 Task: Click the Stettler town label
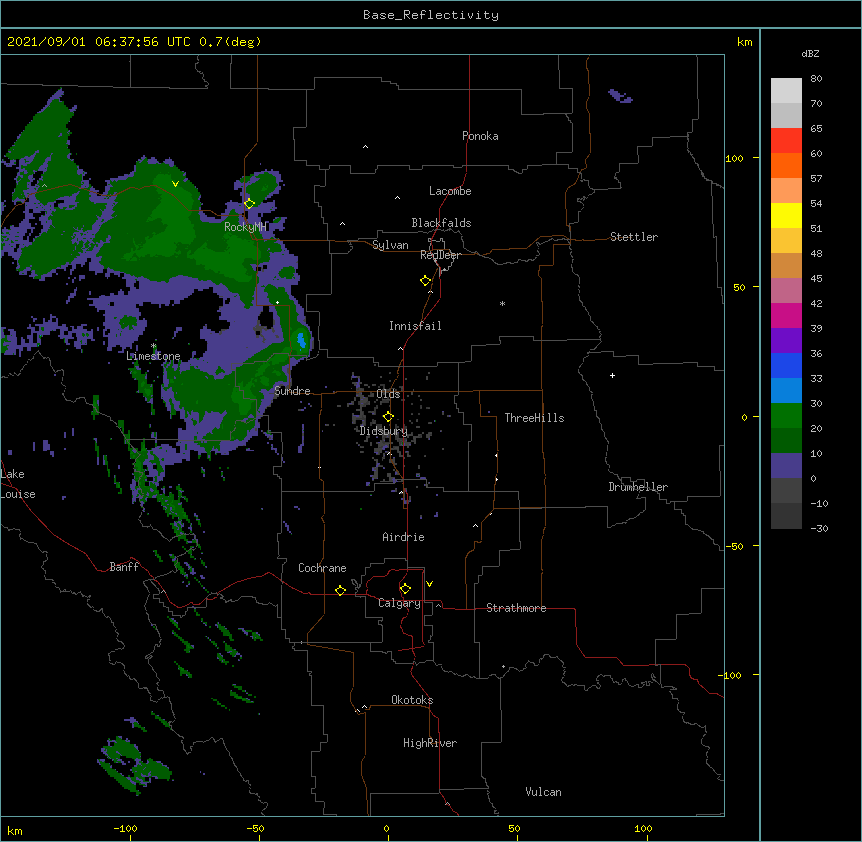click(x=634, y=237)
